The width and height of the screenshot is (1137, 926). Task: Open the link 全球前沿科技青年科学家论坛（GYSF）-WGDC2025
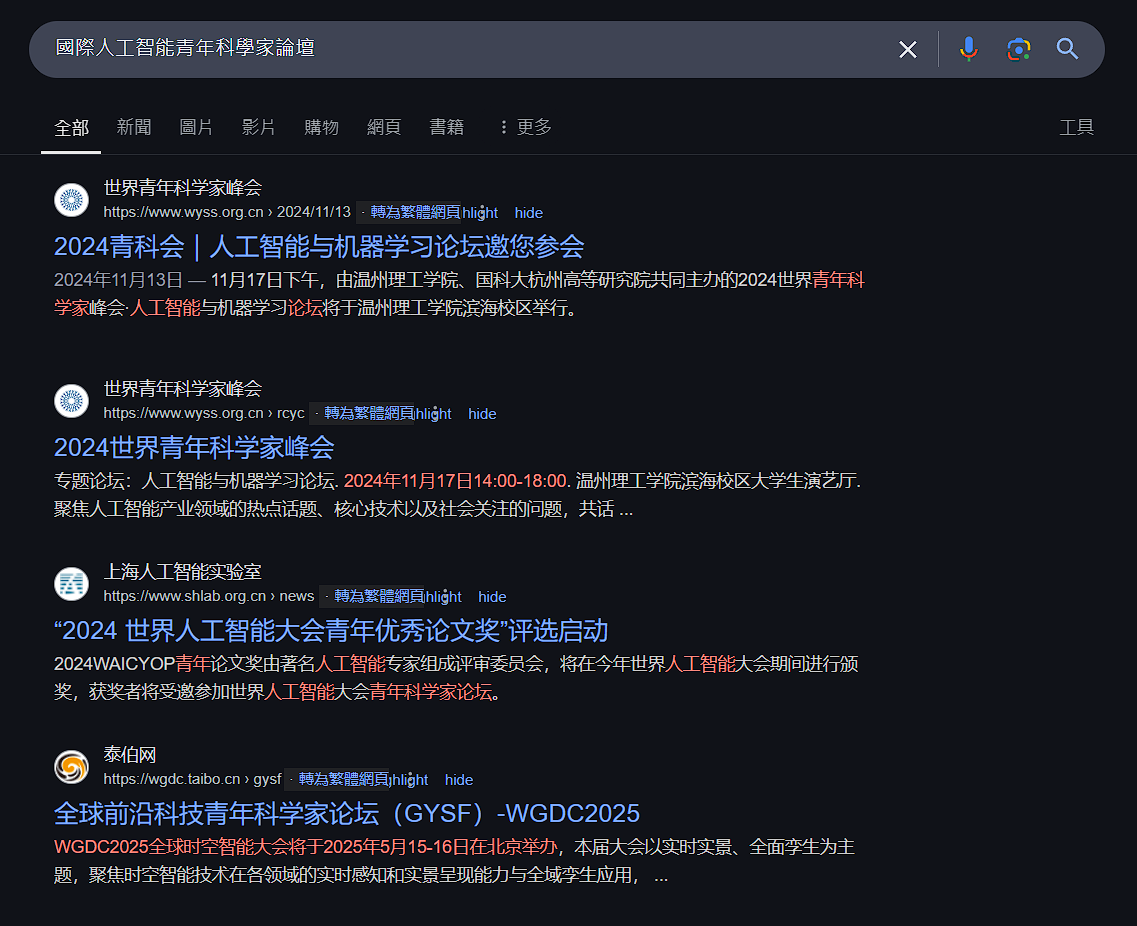(x=347, y=814)
